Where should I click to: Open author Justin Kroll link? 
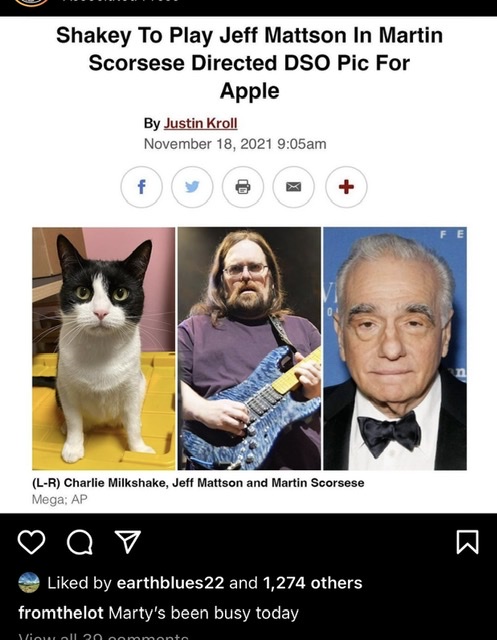point(200,123)
